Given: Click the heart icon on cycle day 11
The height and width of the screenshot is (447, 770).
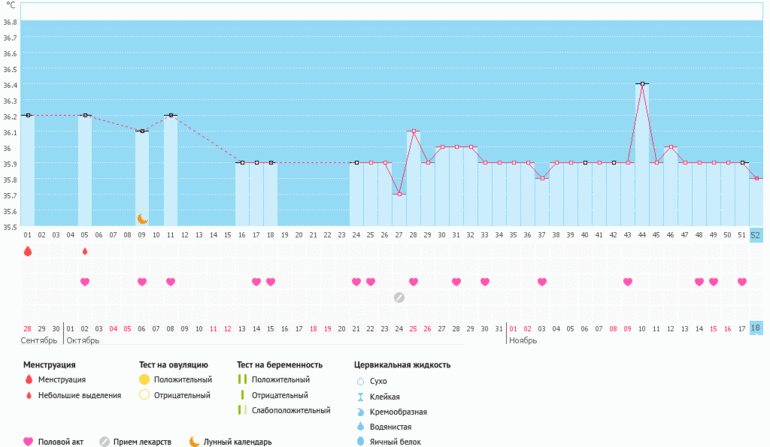Looking at the screenshot, I should 171,282.
